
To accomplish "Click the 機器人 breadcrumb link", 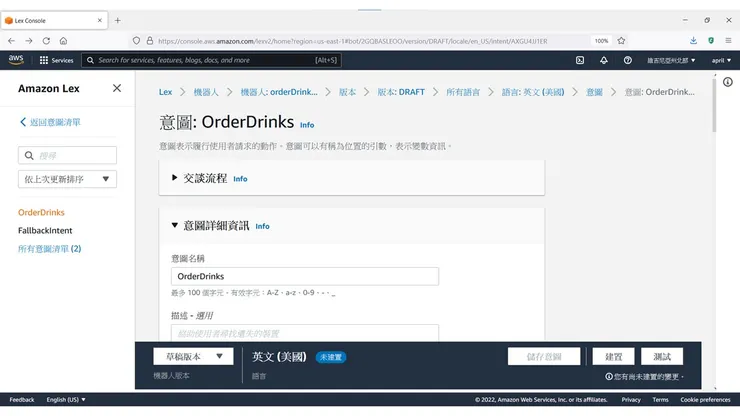I will (206, 92).
